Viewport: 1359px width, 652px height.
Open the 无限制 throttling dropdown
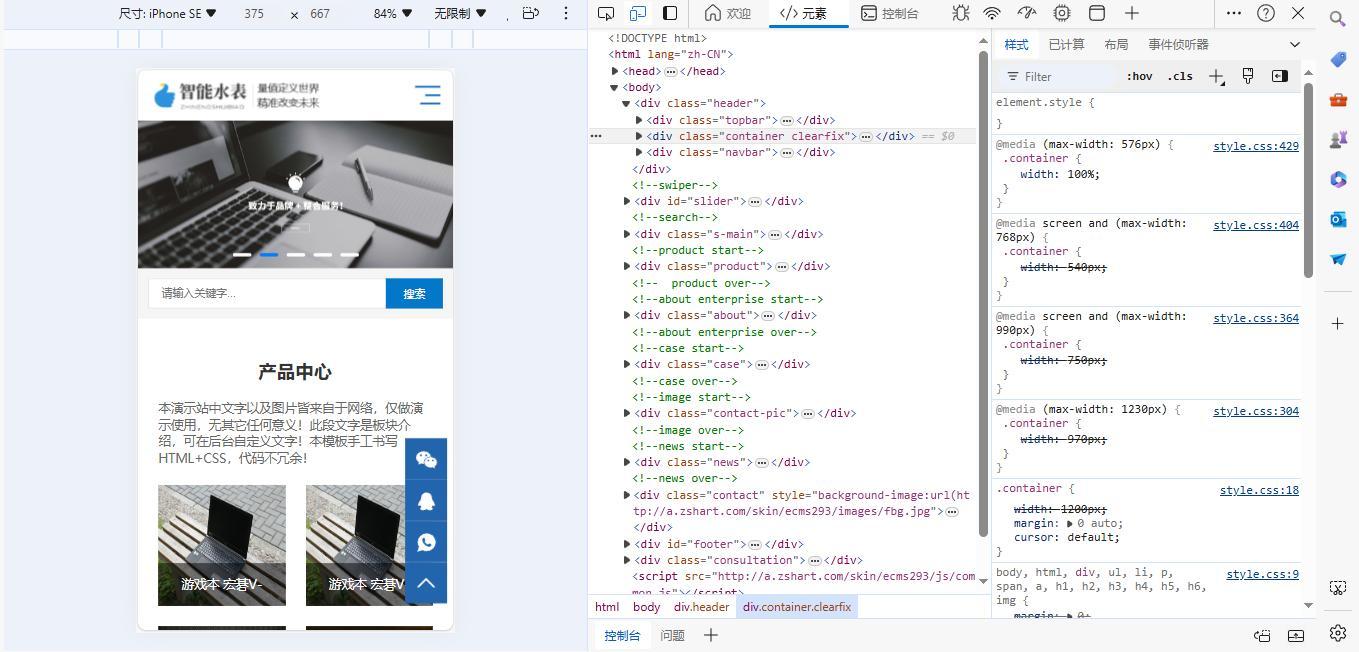pos(460,14)
